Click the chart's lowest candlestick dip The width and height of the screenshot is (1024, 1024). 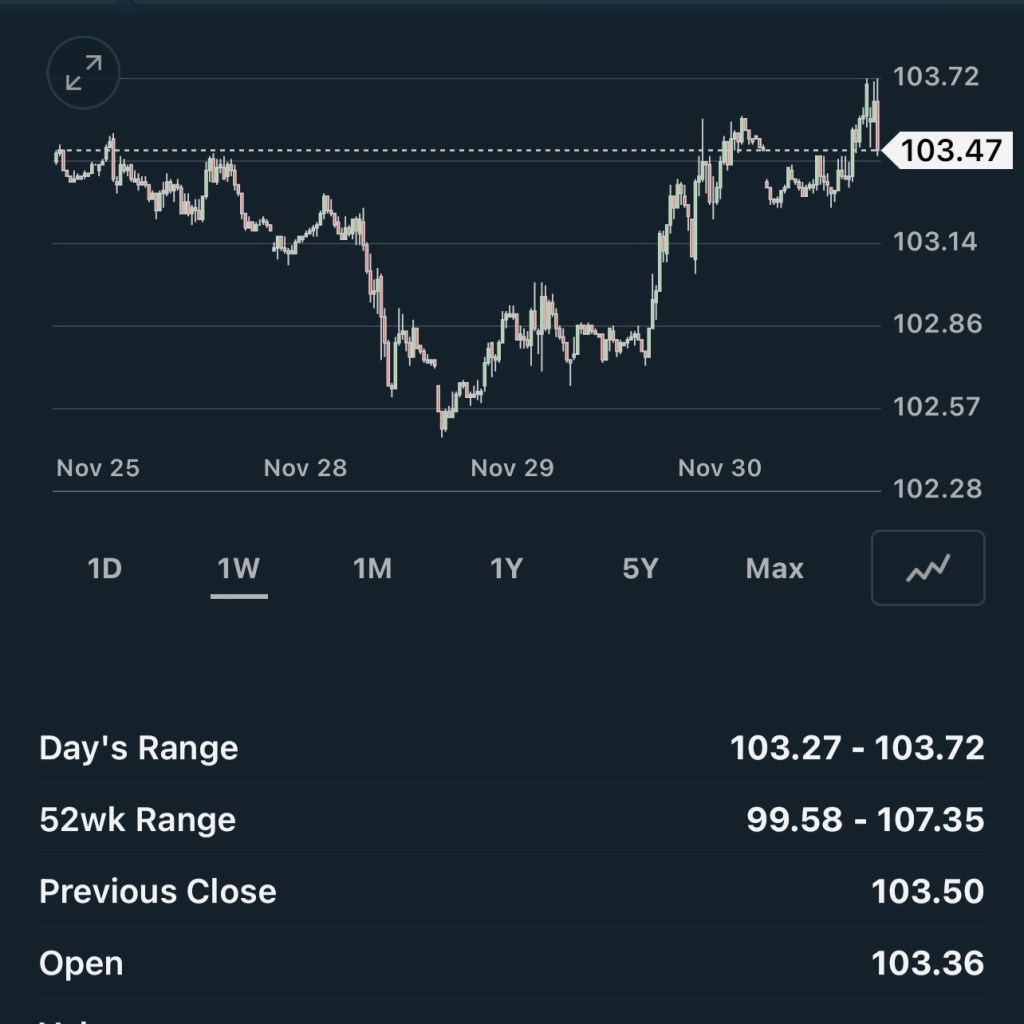pos(443,426)
